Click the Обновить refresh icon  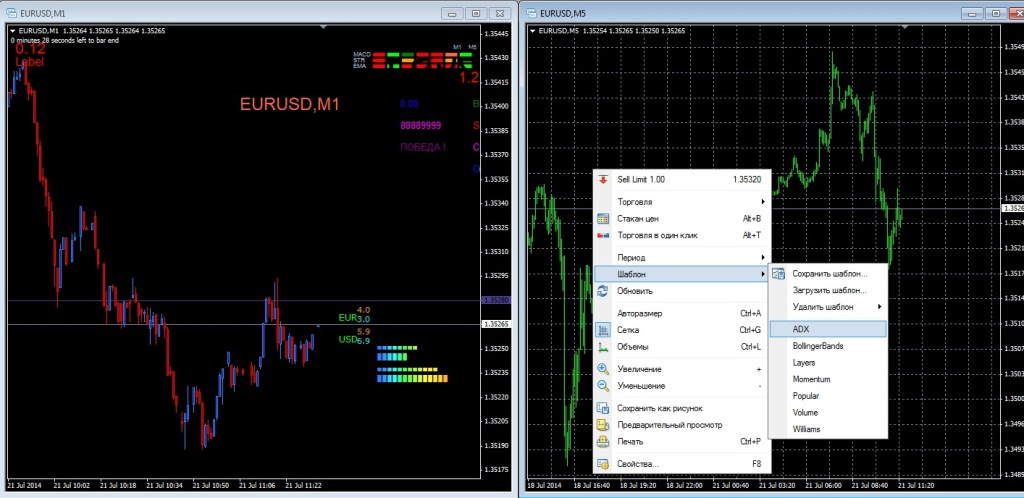click(x=603, y=291)
